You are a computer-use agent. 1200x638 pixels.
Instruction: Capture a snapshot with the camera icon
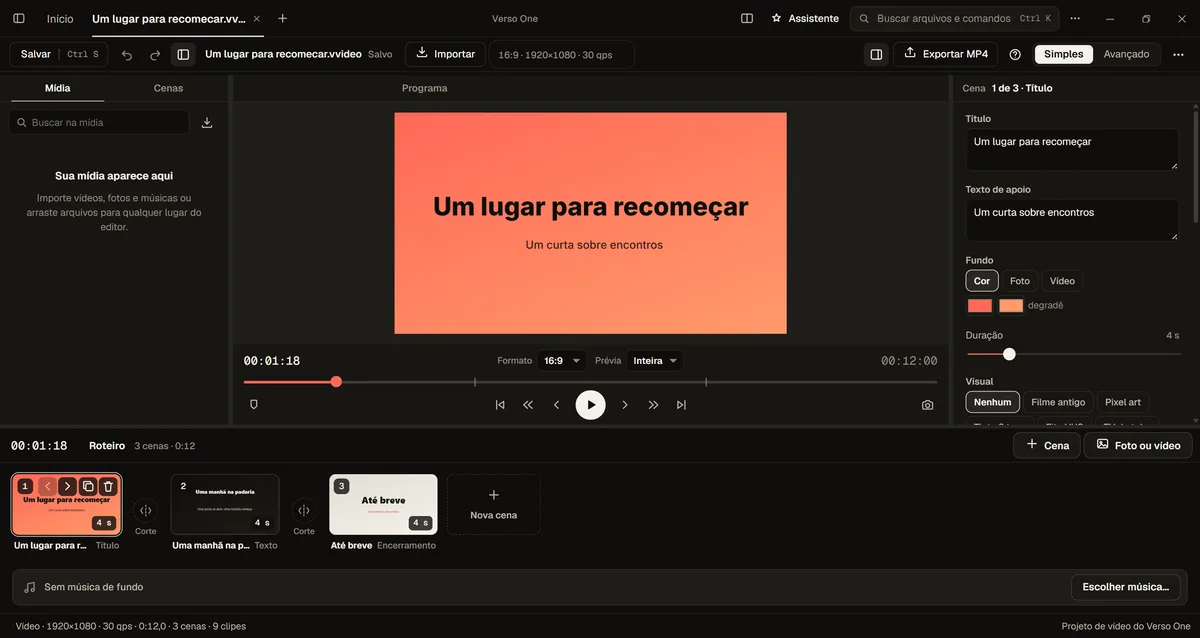click(x=928, y=405)
